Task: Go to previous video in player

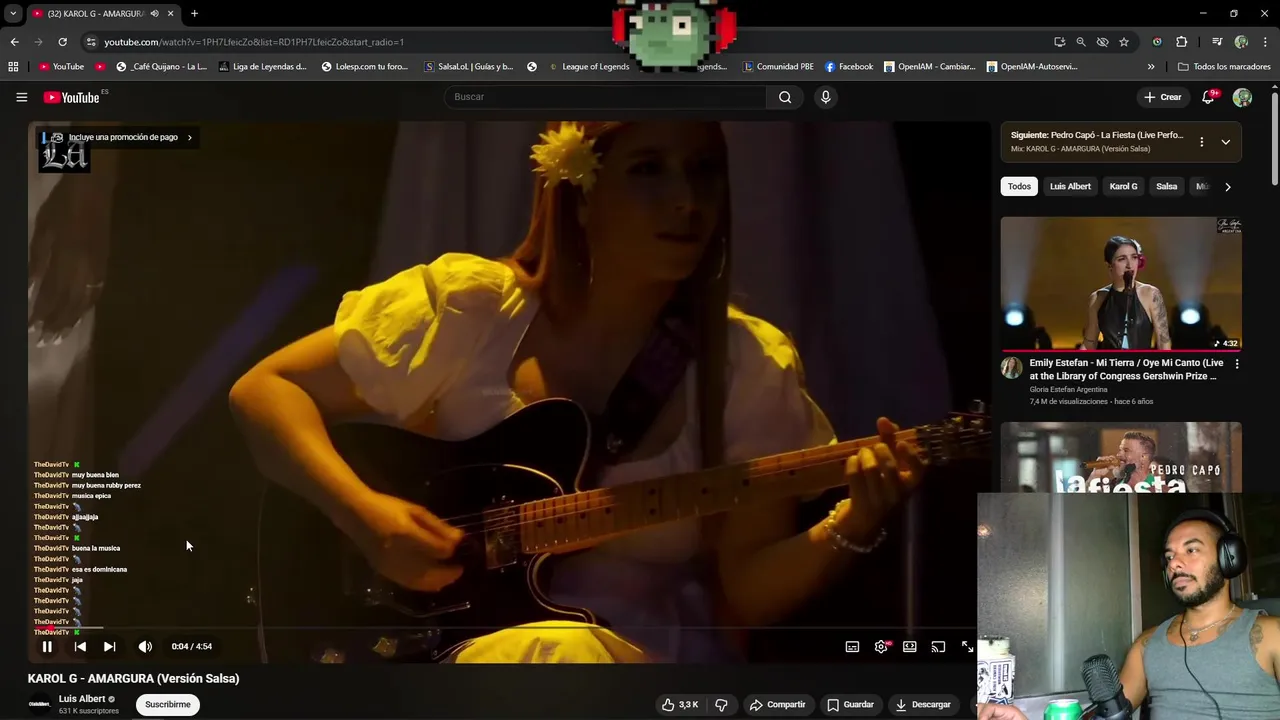Action: pos(80,646)
